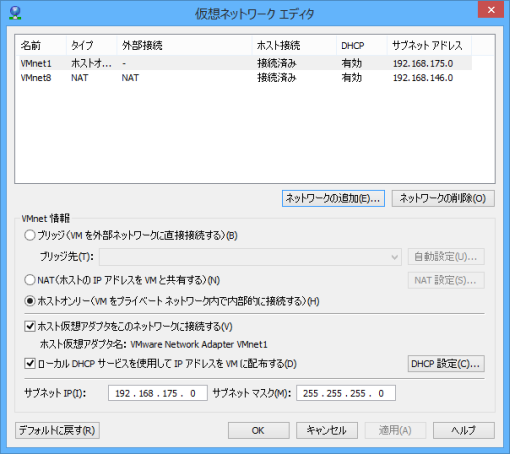
Task: Click the 自動設定(U)... button
Action: click(x=446, y=257)
